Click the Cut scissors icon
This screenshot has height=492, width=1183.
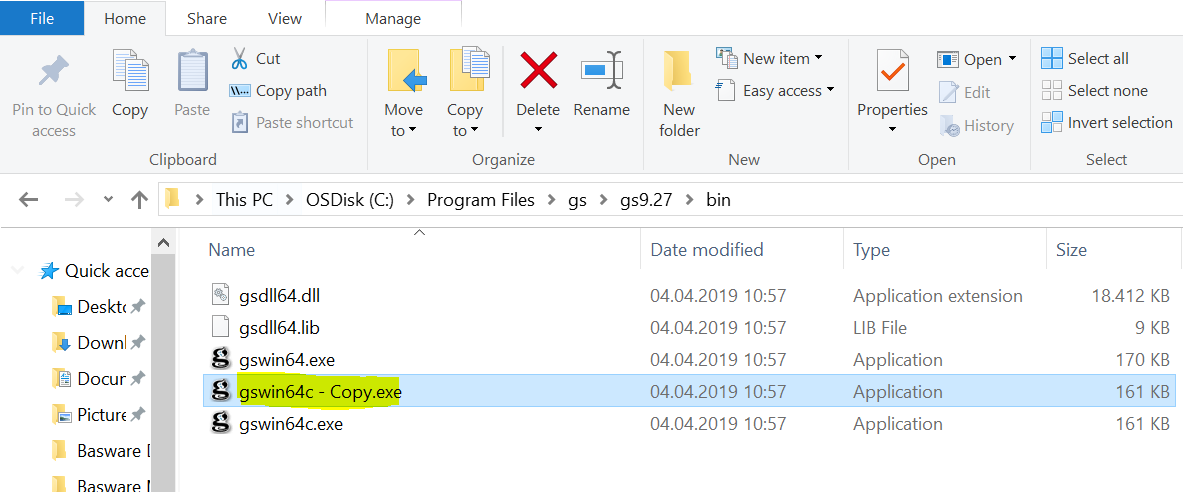click(240, 58)
